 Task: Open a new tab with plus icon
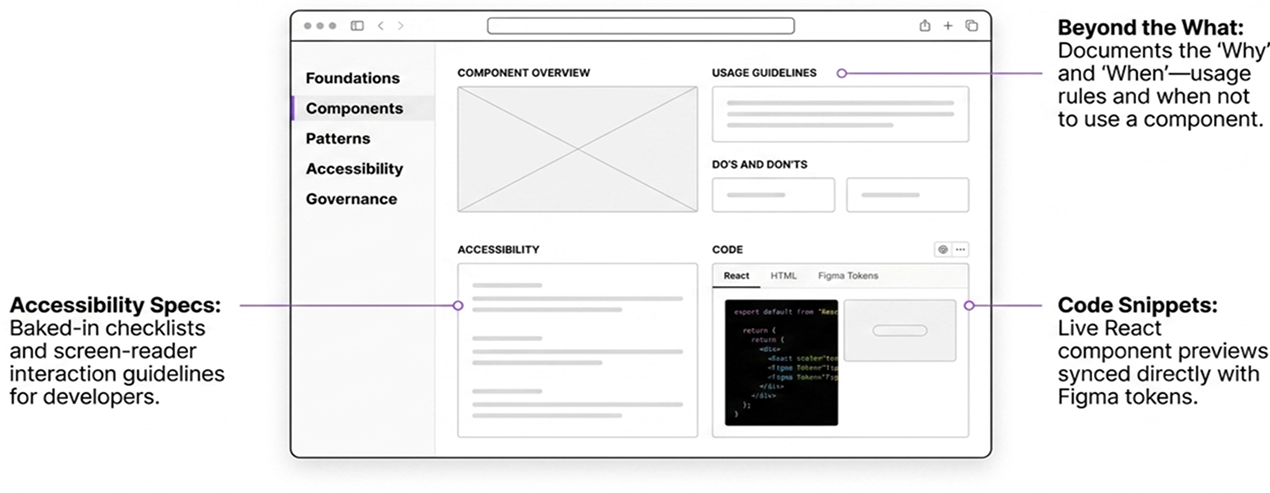tap(948, 26)
